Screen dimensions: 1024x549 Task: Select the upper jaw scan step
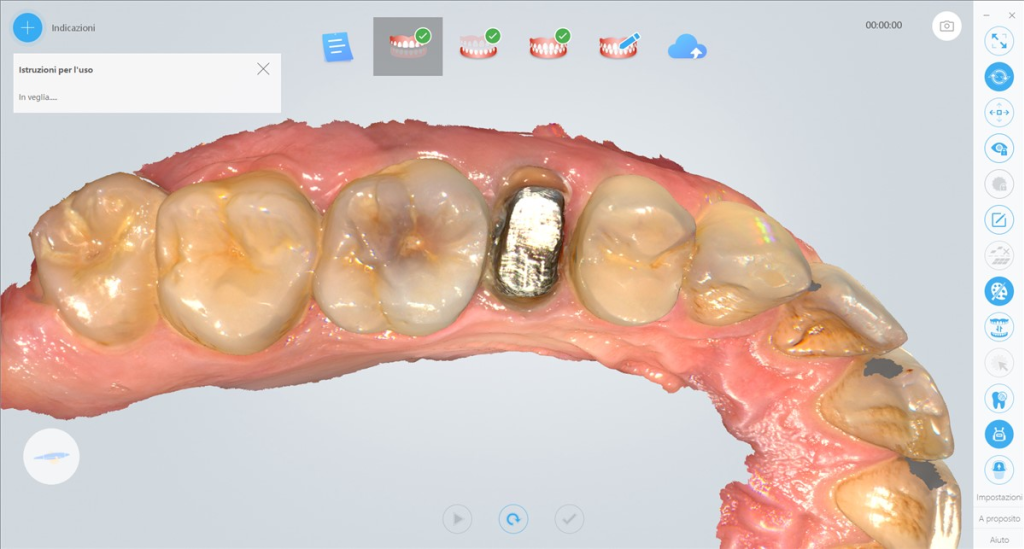pyautogui.click(x=408, y=46)
